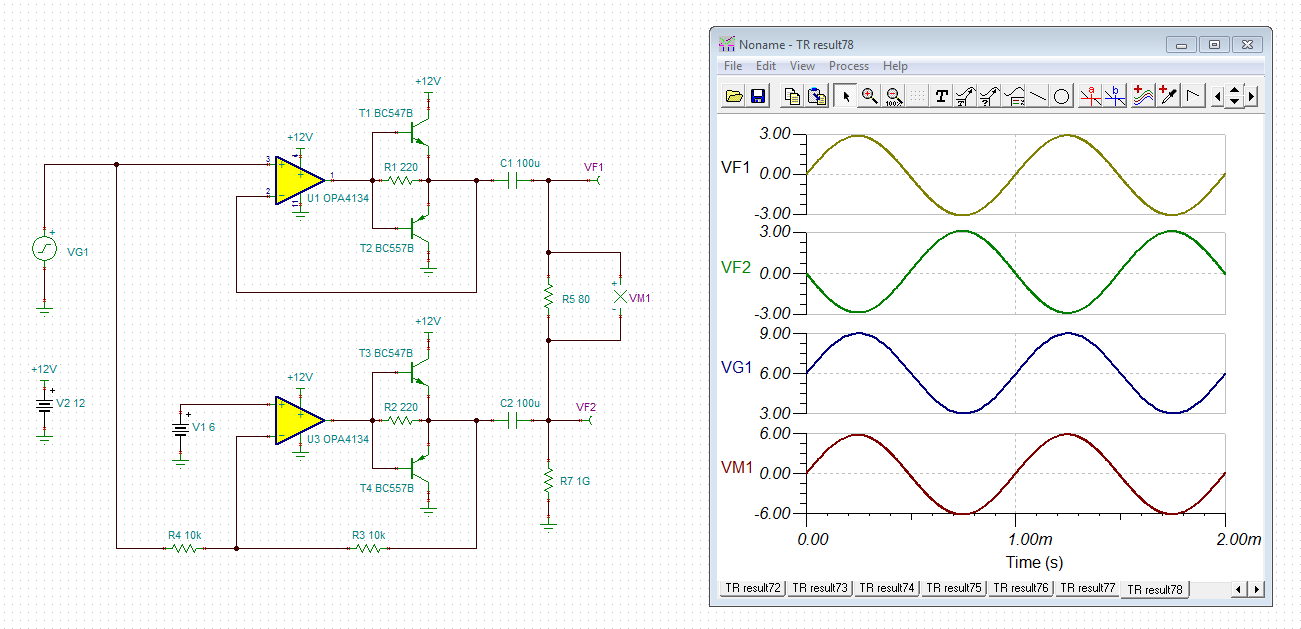The width and height of the screenshot is (1301, 629).
Task: Select resistor R3 10k
Action: [x=369, y=548]
